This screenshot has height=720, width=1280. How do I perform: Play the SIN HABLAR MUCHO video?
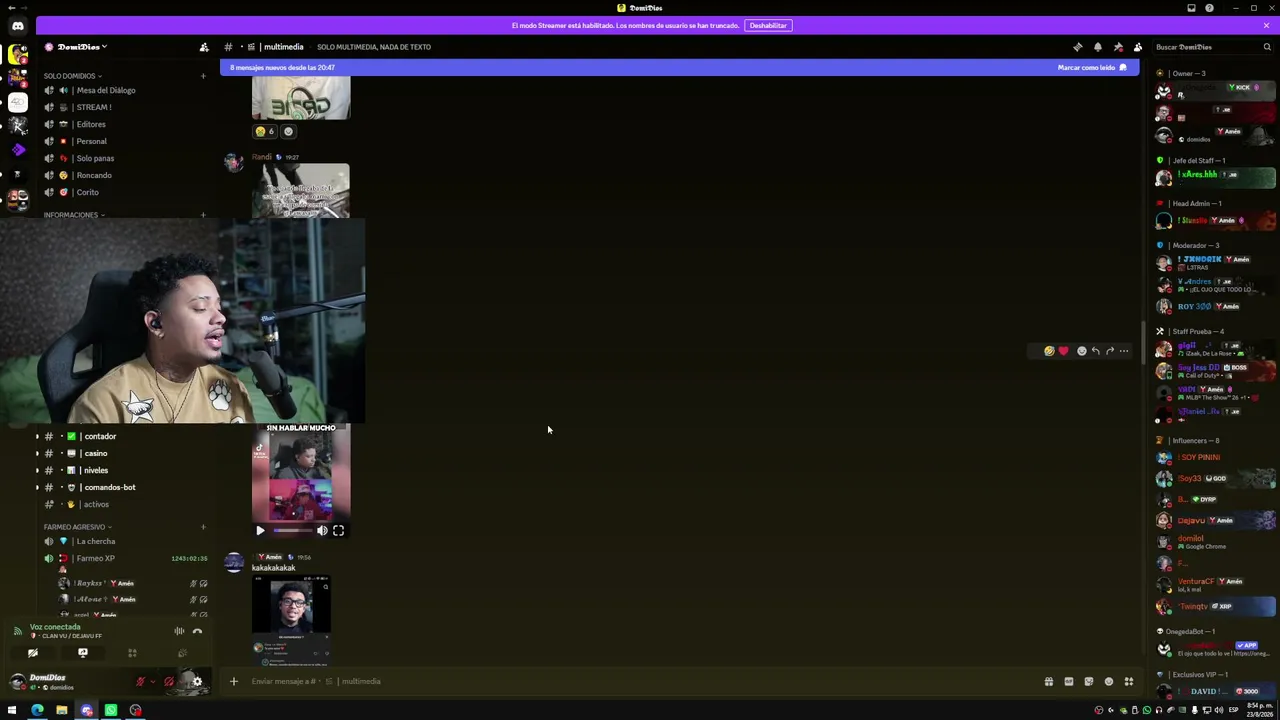(x=260, y=531)
